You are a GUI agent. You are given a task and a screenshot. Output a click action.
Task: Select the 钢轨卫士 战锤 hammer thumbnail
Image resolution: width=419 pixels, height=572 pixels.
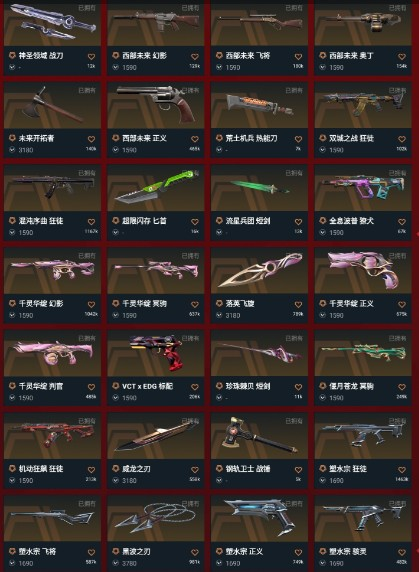click(x=259, y=436)
